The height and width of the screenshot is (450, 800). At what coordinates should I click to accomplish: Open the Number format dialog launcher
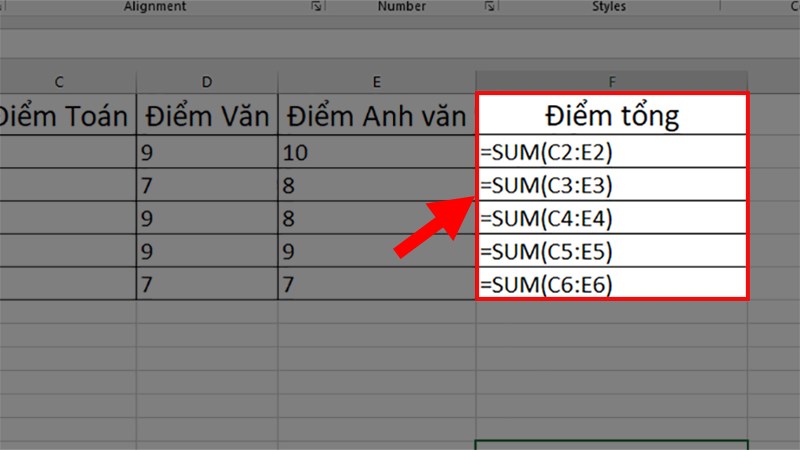[x=489, y=6]
